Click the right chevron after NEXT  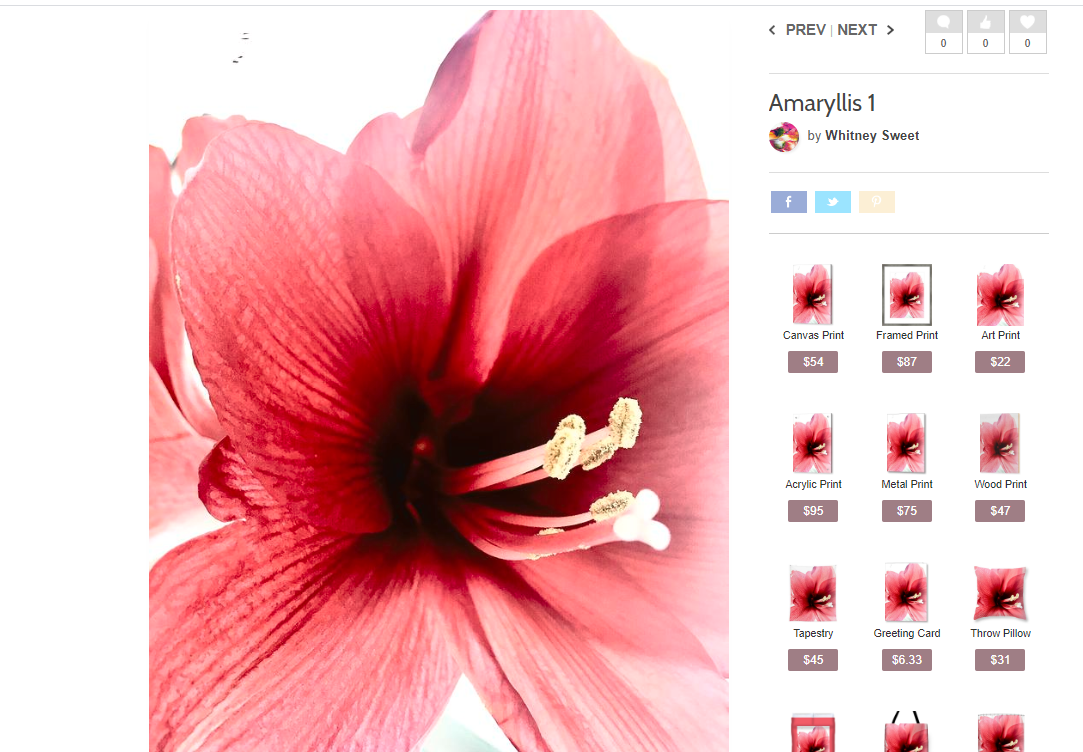pos(890,30)
